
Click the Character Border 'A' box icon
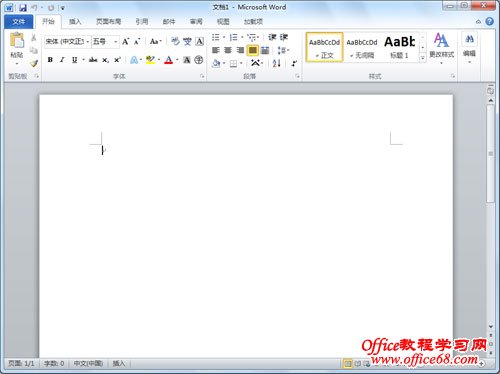[x=199, y=41]
